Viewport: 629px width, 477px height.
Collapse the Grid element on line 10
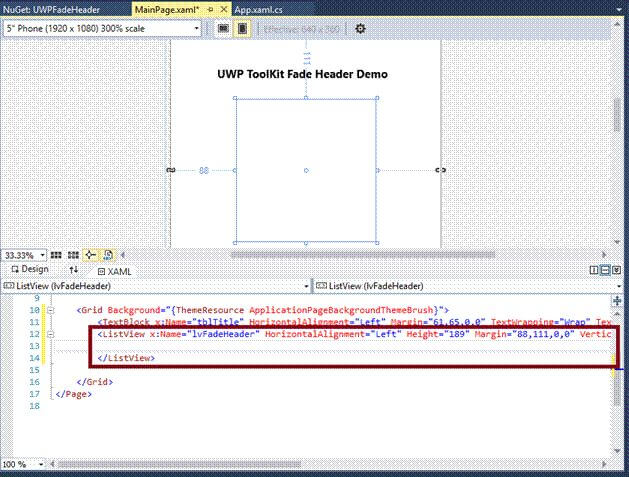coord(51,310)
